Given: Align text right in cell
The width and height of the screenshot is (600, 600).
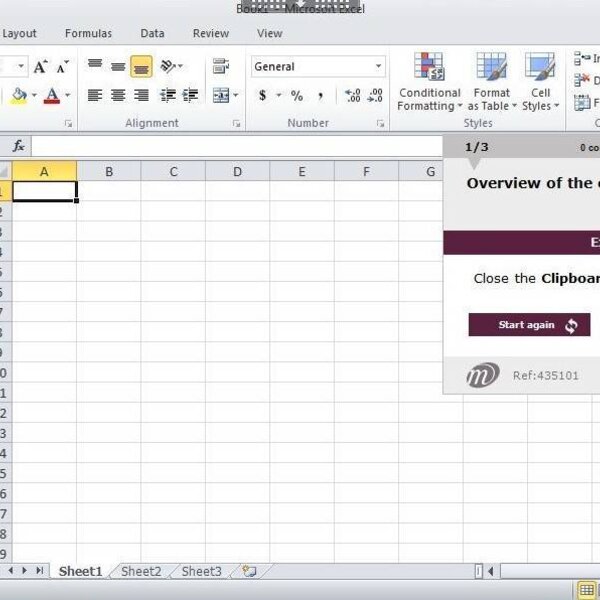Looking at the screenshot, I should 141,95.
